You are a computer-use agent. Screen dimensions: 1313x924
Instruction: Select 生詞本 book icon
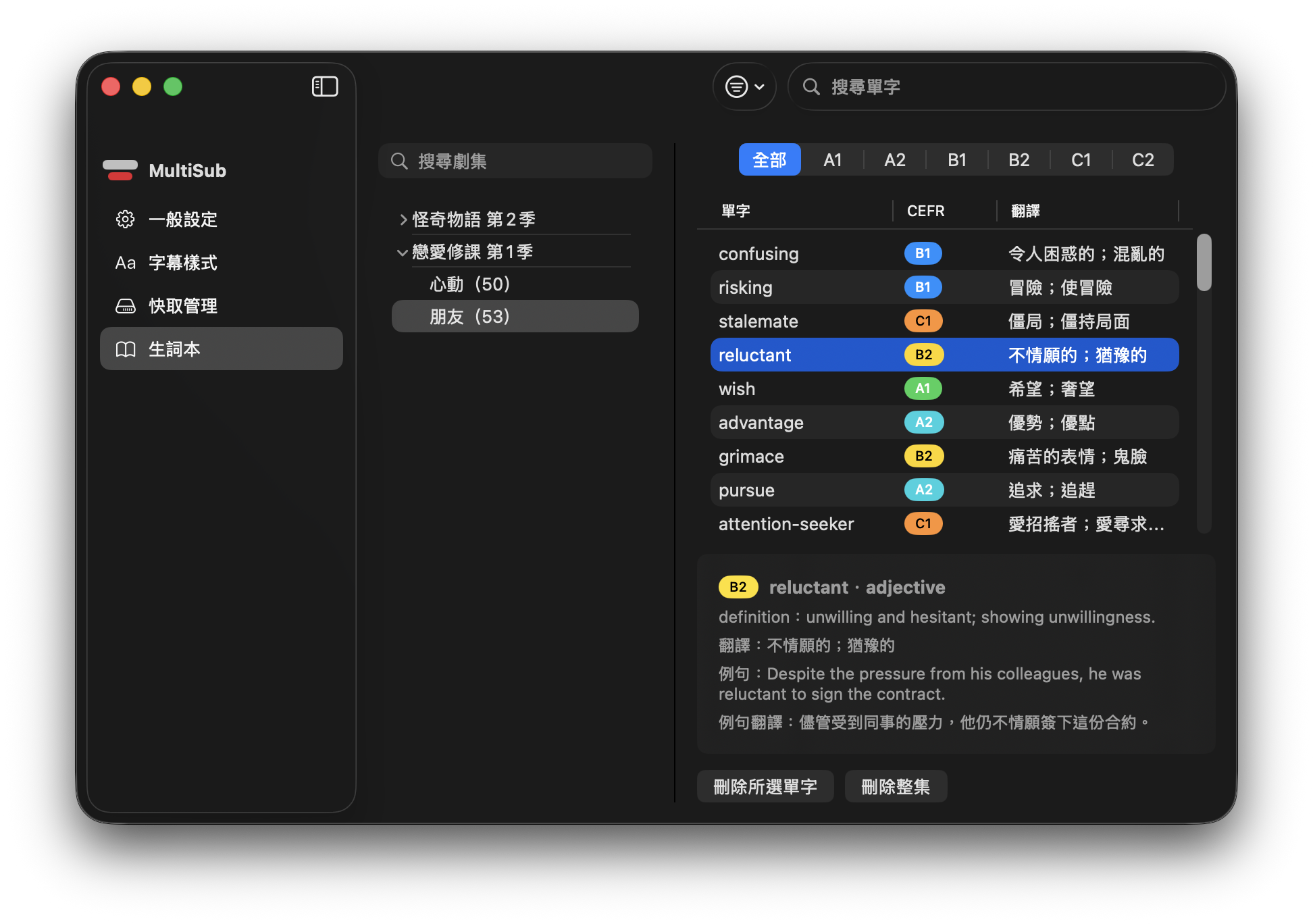point(125,349)
